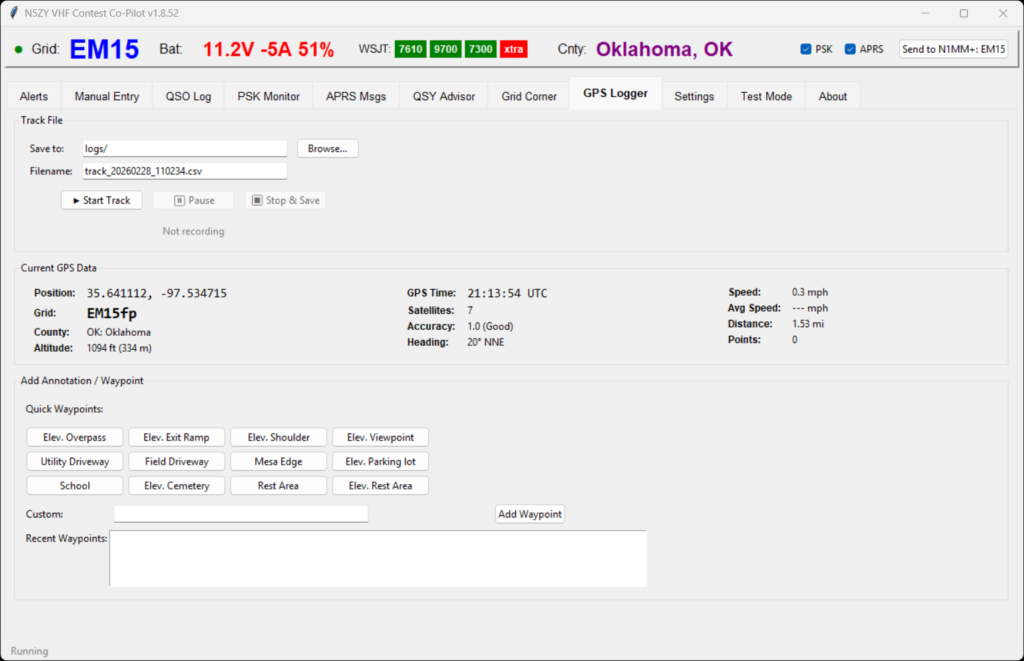Click the Filename input field

(183, 171)
